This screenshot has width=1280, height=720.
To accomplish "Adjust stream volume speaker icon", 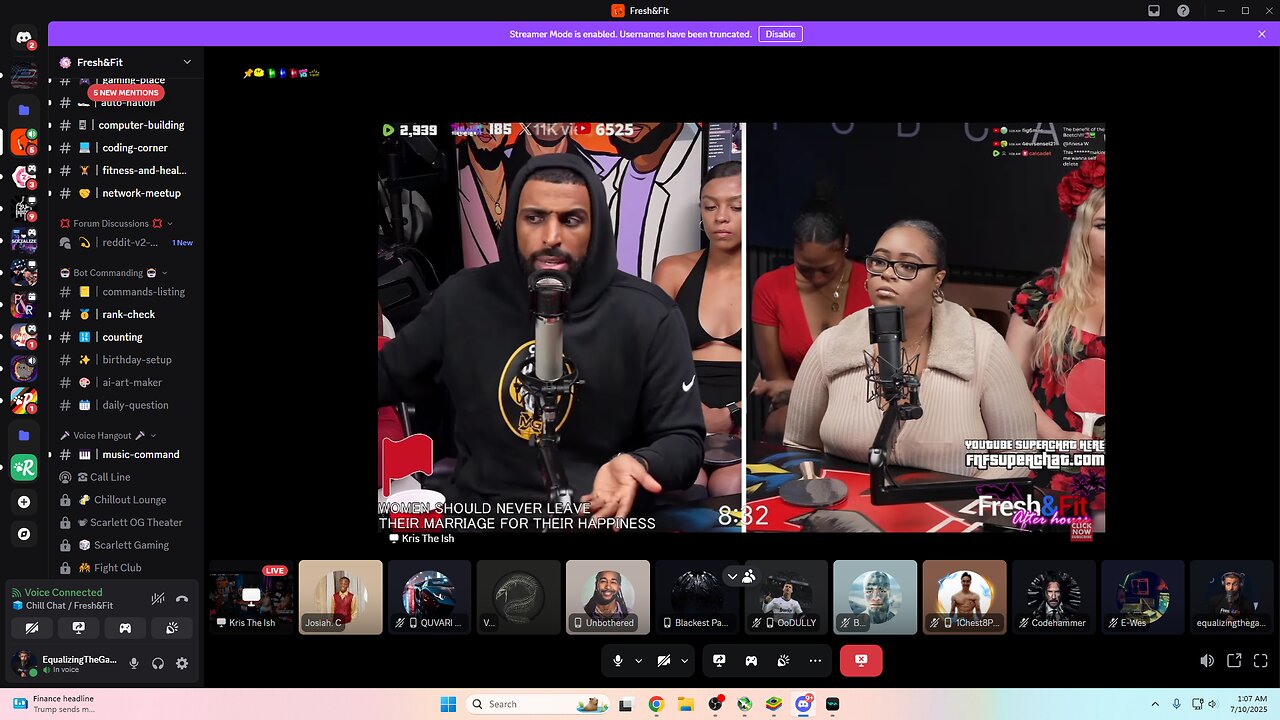I will tap(1208, 661).
